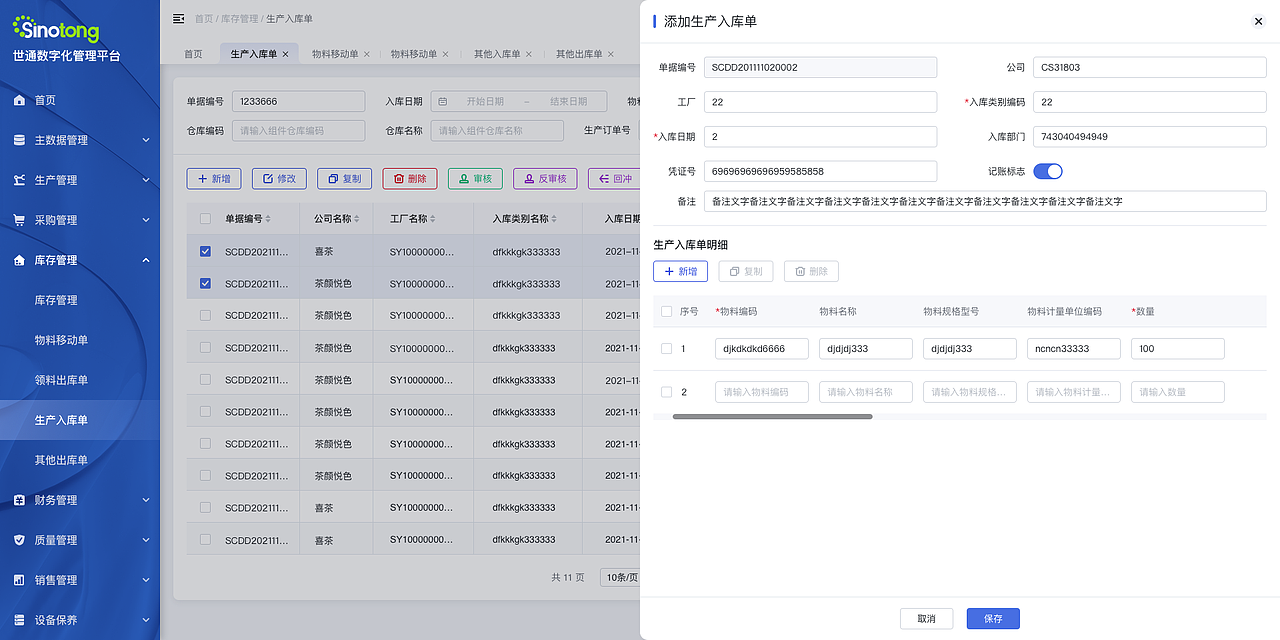The image size is (1280, 640).
Task: Collapse the 库存管理 menu chevron
Action: (x=146, y=260)
